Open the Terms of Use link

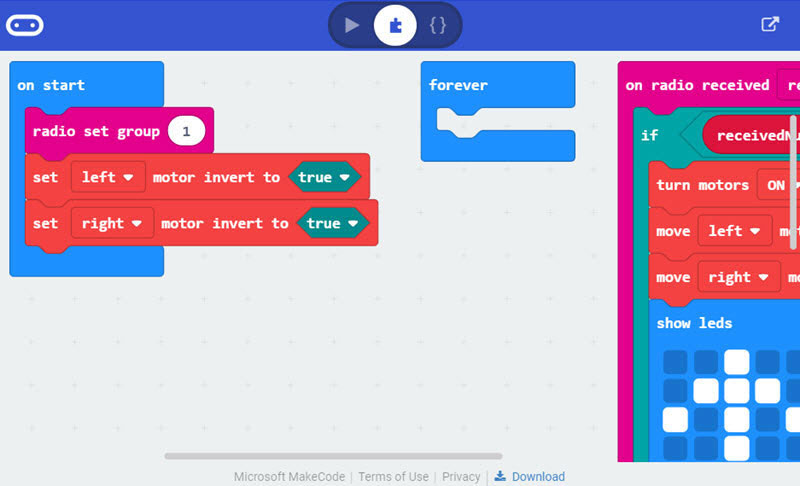click(x=393, y=476)
